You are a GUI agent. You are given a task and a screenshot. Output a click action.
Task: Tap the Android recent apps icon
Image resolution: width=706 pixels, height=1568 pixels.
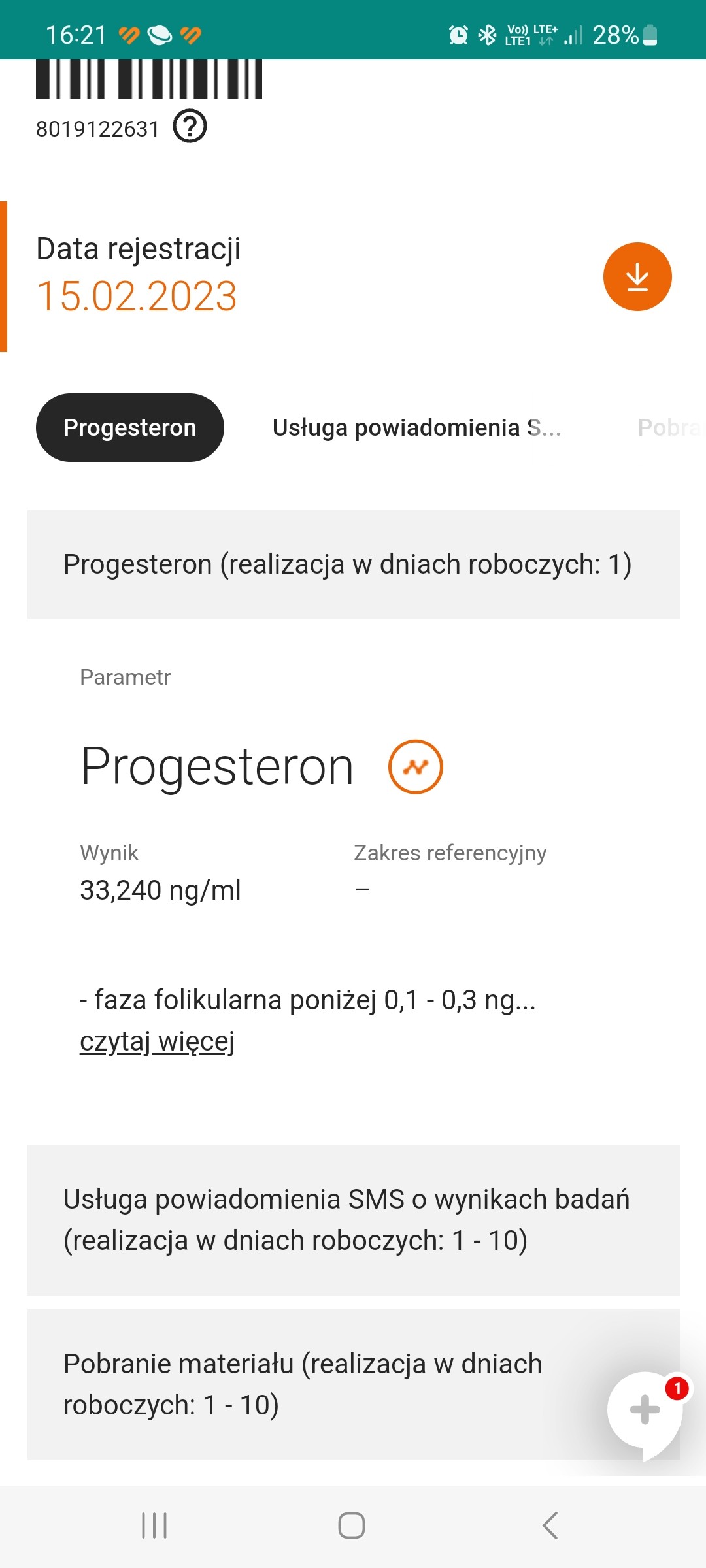155,1526
